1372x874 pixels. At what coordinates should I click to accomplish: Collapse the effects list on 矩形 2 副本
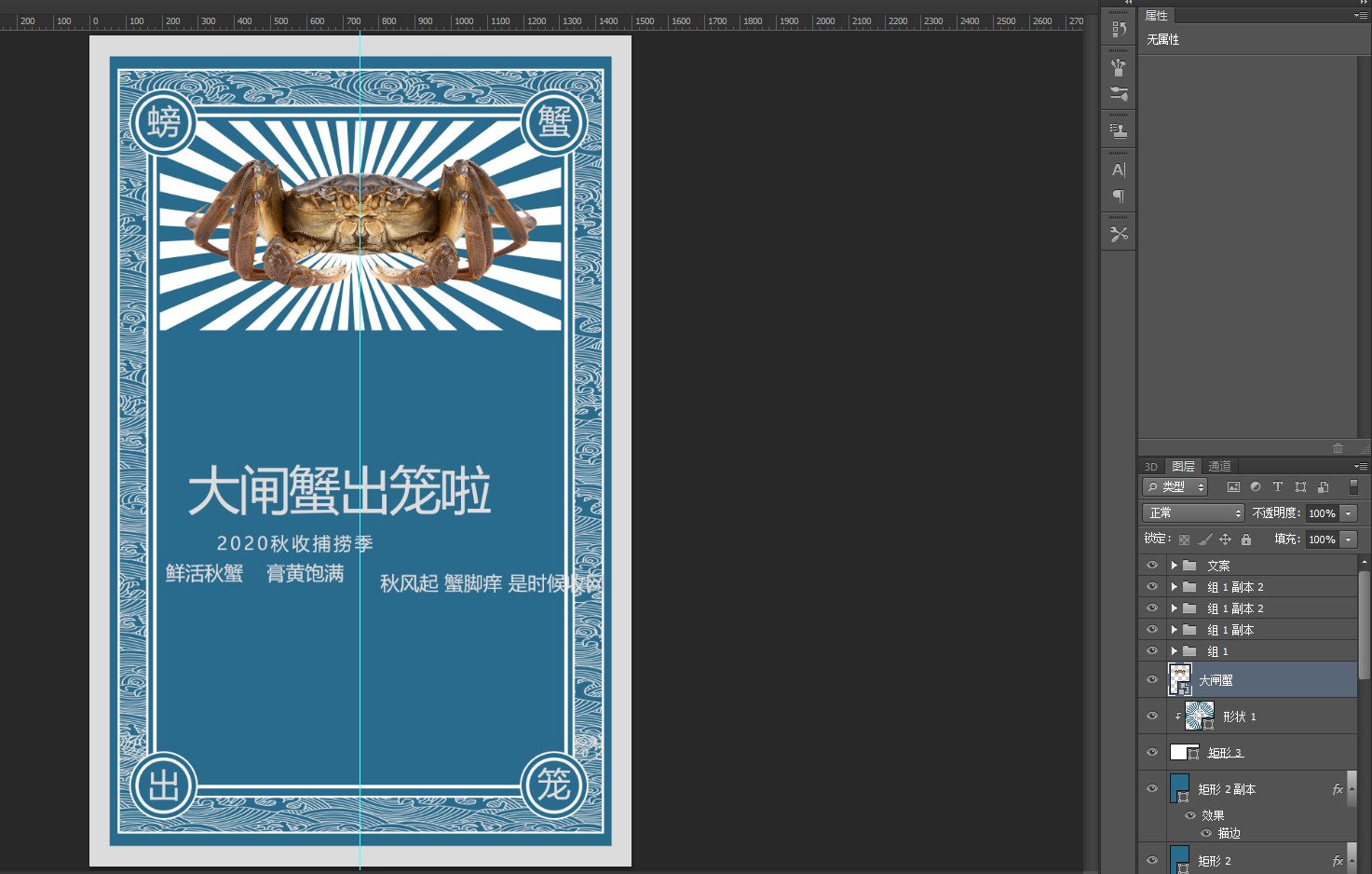pyautogui.click(x=1352, y=789)
